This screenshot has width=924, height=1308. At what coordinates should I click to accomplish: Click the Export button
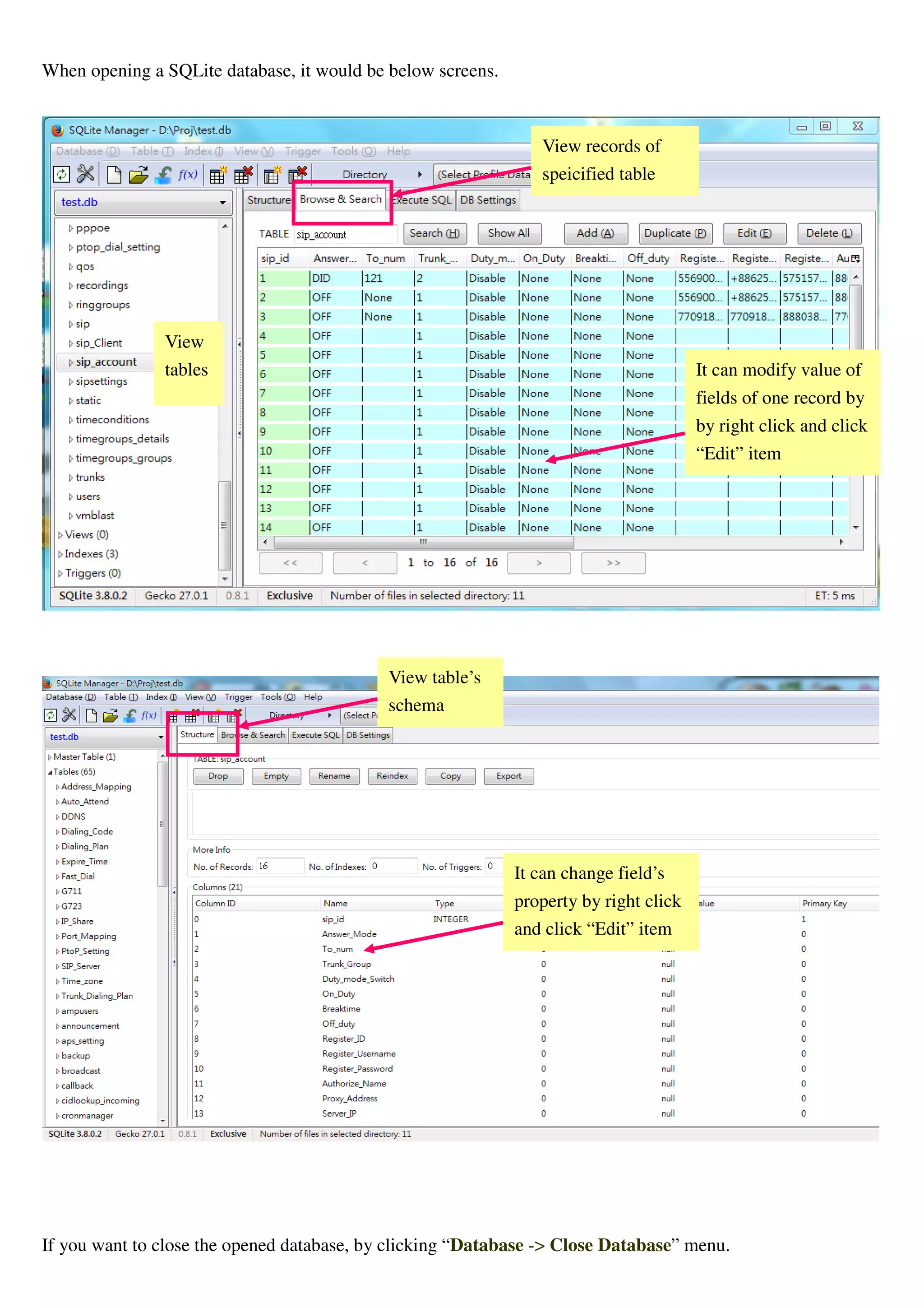[x=508, y=776]
